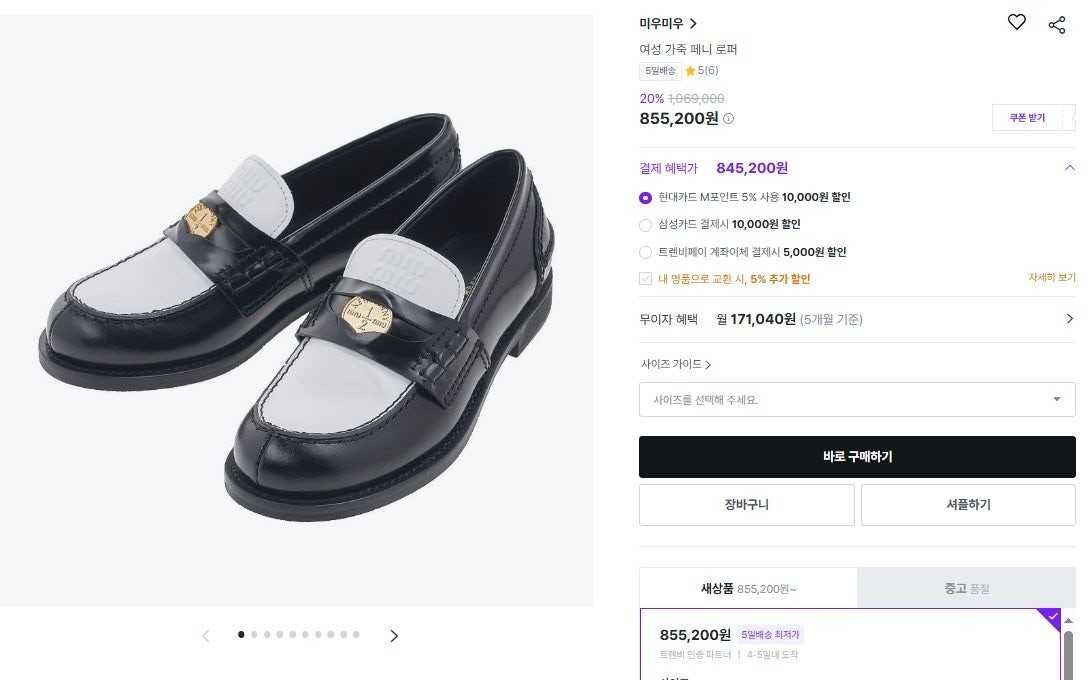Screen dimensions: 1091x680
Task: Switch to the 새상품 tab
Action: click(748, 589)
